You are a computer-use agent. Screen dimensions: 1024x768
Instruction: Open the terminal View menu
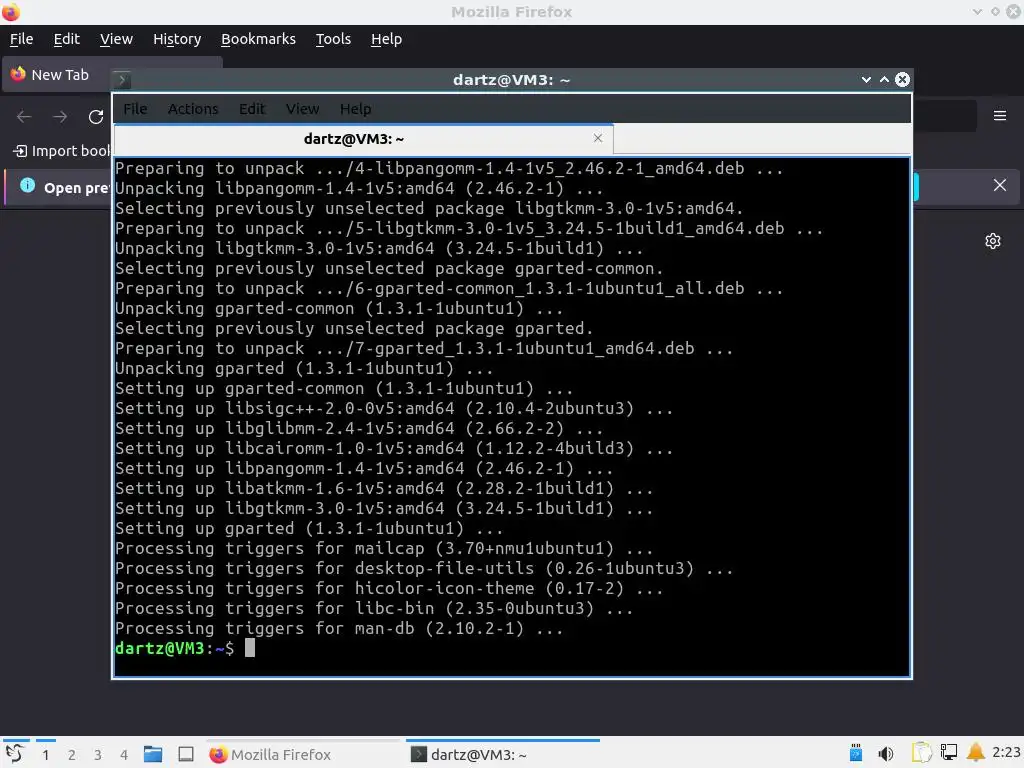[302, 109]
